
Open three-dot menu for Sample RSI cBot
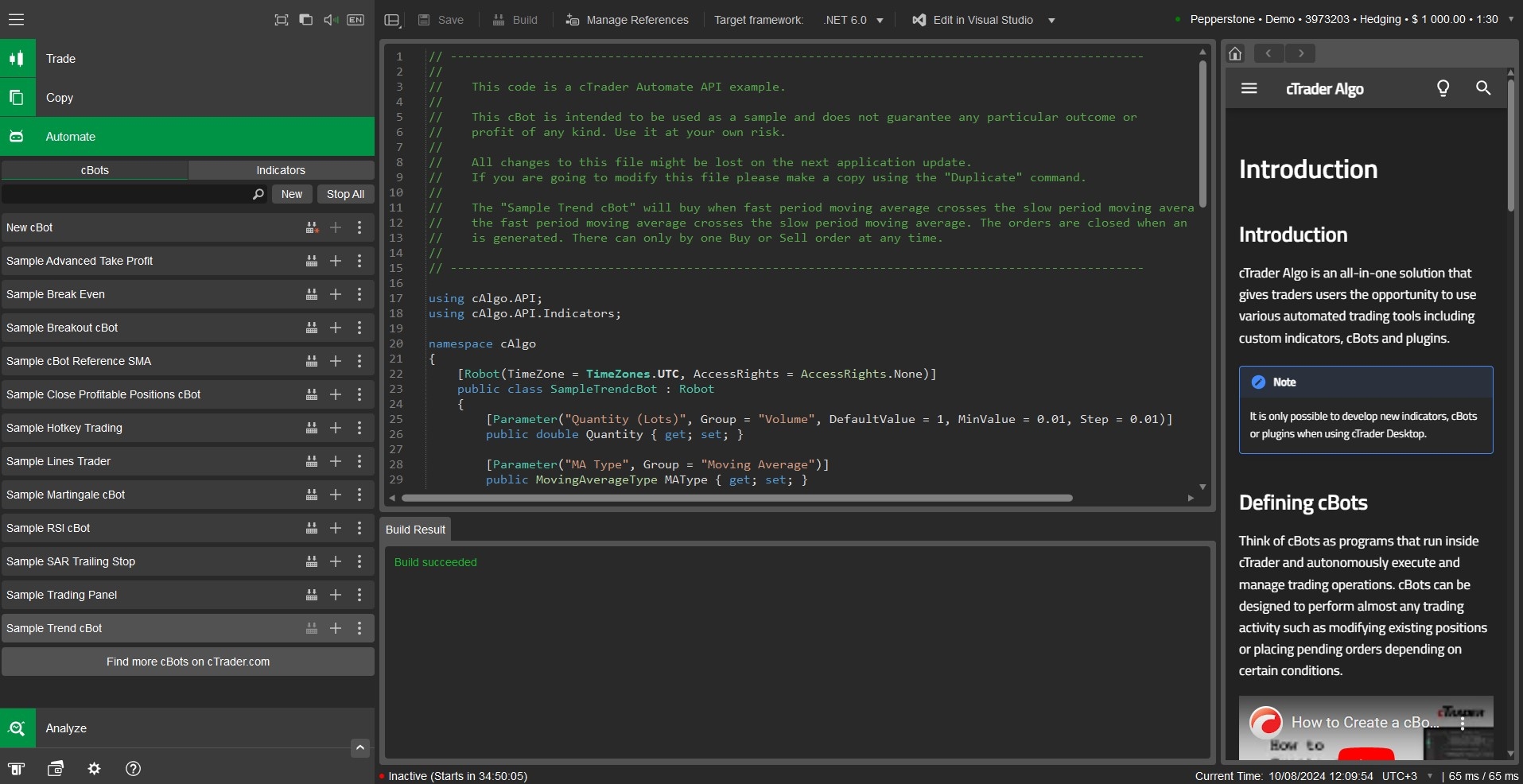pos(359,528)
